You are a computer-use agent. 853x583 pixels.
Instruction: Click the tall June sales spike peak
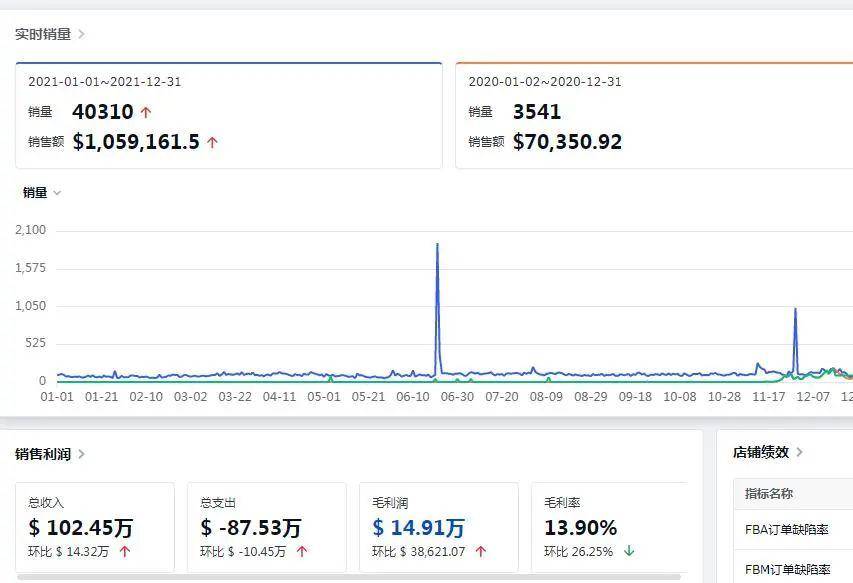(x=437, y=244)
